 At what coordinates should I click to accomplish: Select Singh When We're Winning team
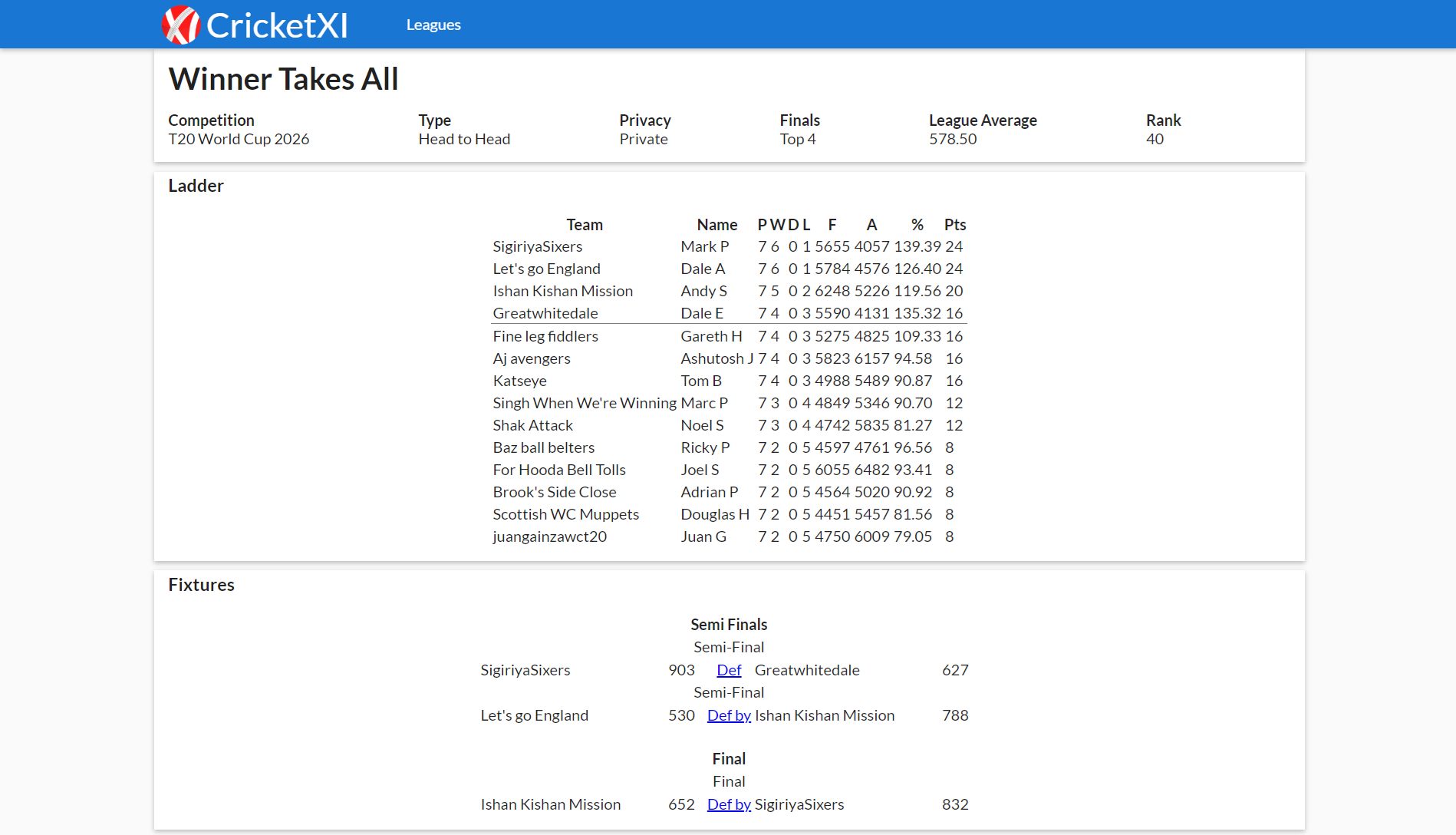click(x=584, y=403)
